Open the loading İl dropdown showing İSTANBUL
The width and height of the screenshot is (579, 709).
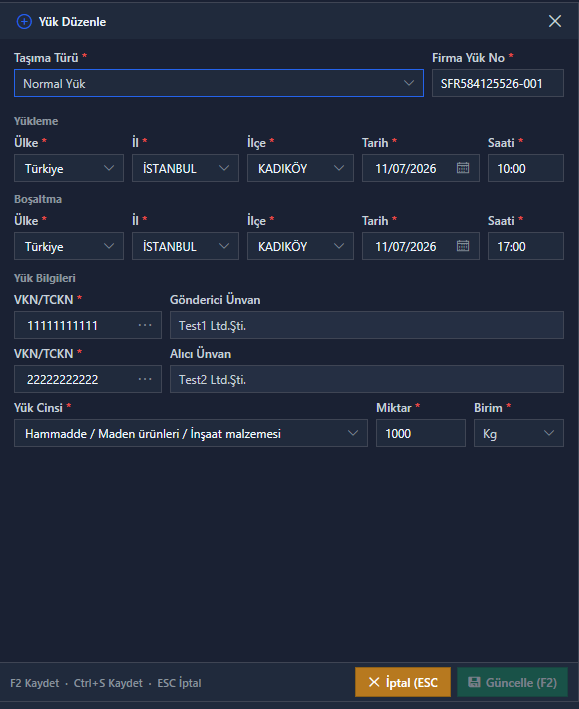click(185, 168)
